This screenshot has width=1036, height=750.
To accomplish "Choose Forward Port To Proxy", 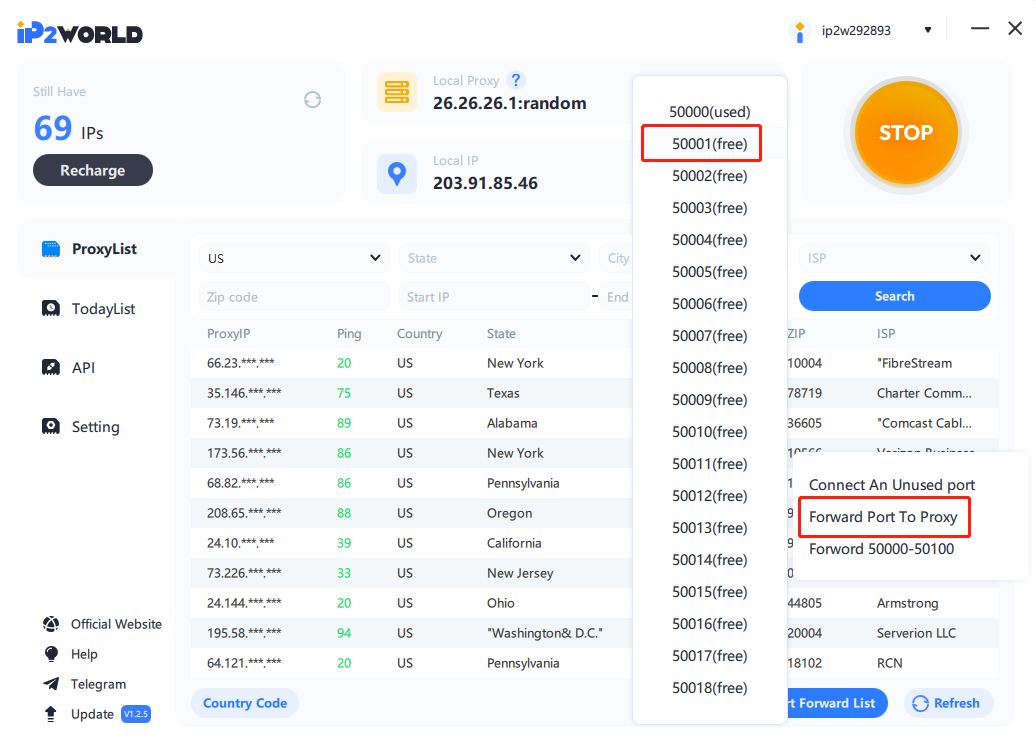I will [883, 517].
